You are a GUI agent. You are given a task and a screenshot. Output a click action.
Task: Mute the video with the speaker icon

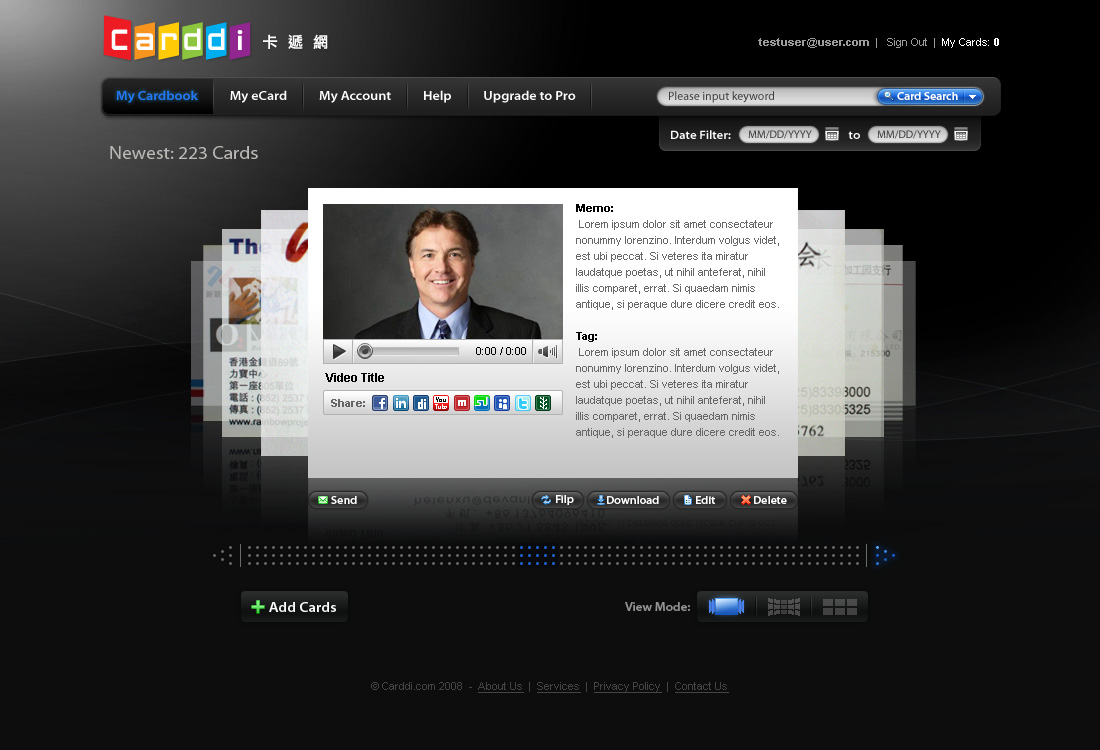547,351
